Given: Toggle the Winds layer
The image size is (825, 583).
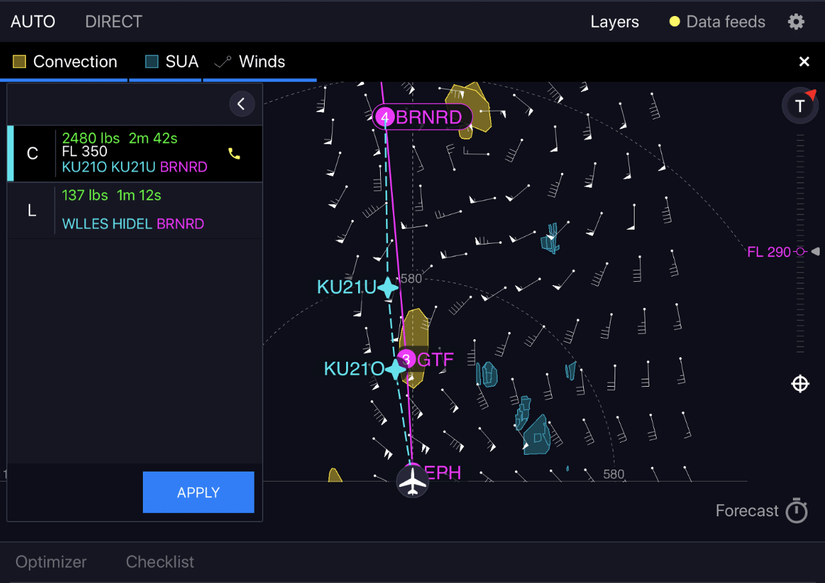Looking at the screenshot, I should point(250,62).
